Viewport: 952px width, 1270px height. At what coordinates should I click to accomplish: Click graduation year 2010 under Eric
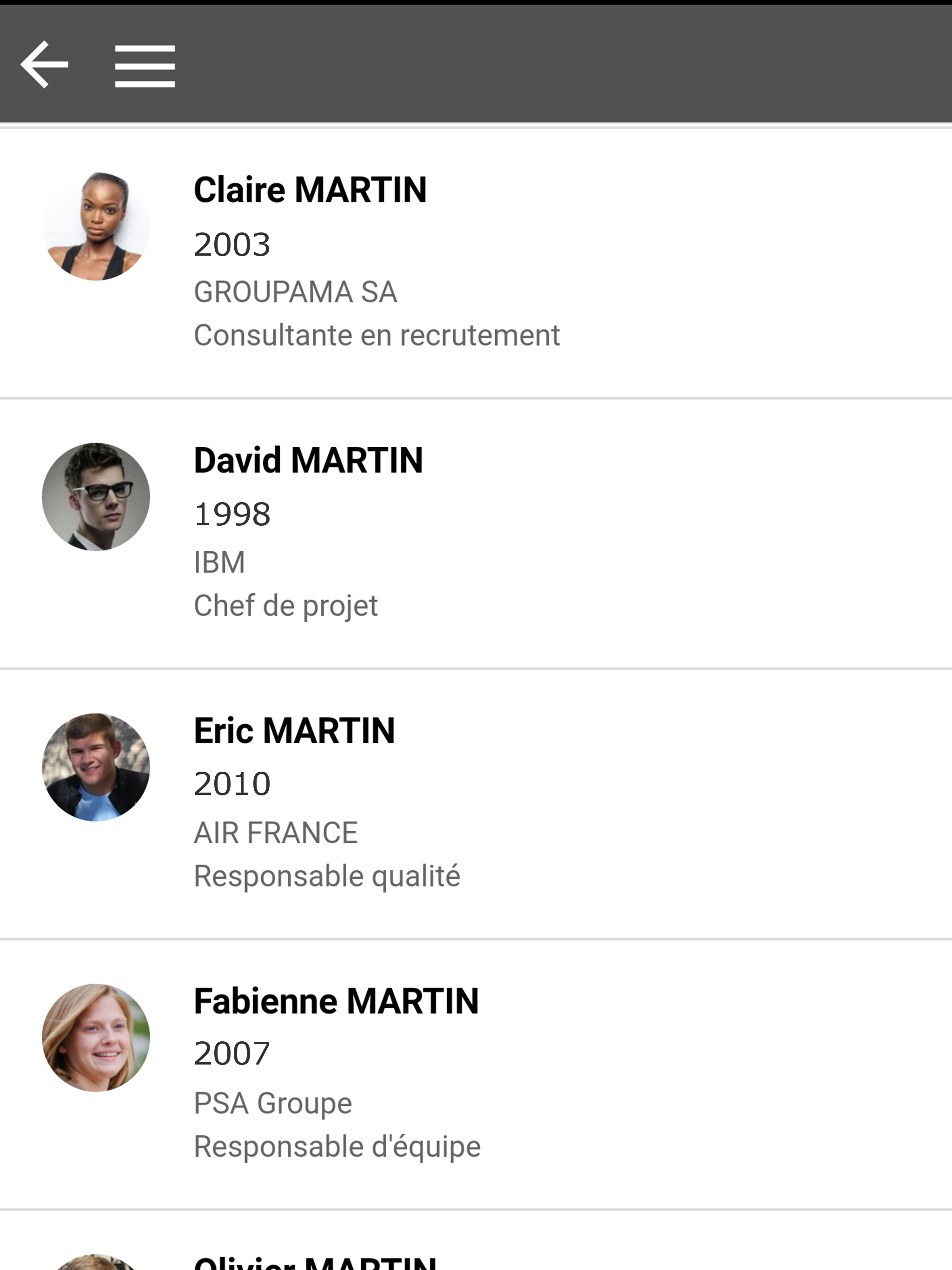click(232, 784)
